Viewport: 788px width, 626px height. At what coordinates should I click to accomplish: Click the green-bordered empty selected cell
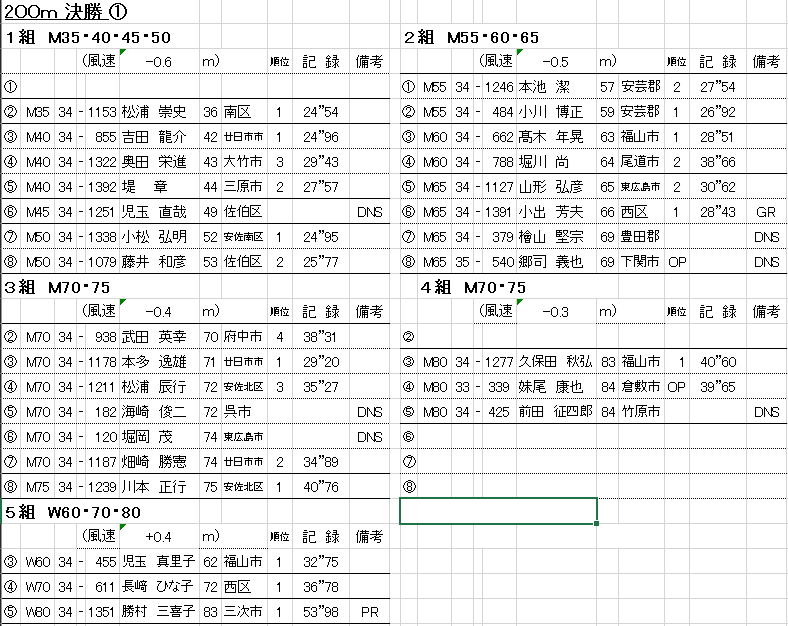tap(498, 511)
